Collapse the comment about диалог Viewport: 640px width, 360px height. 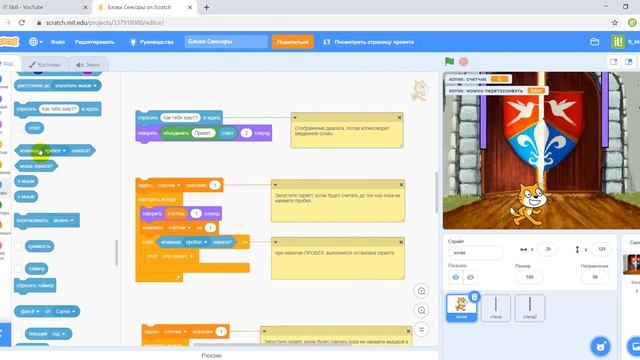295,118
